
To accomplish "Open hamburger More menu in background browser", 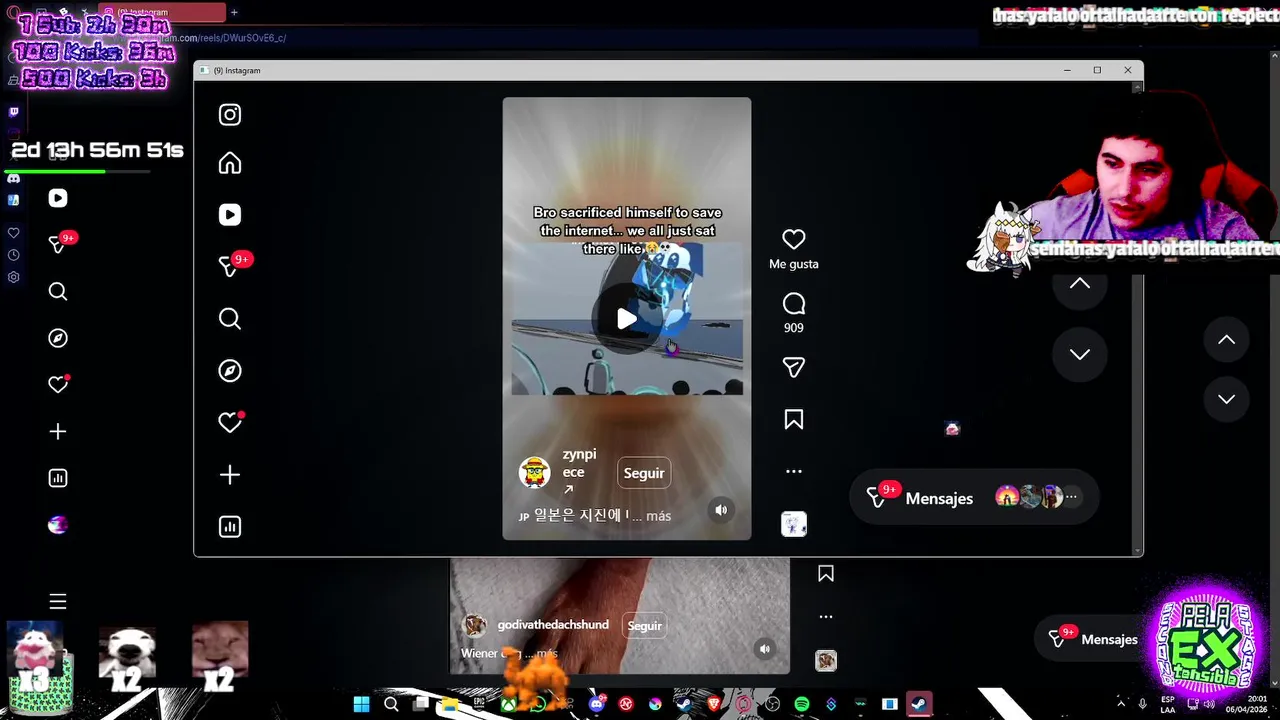I will [x=58, y=601].
